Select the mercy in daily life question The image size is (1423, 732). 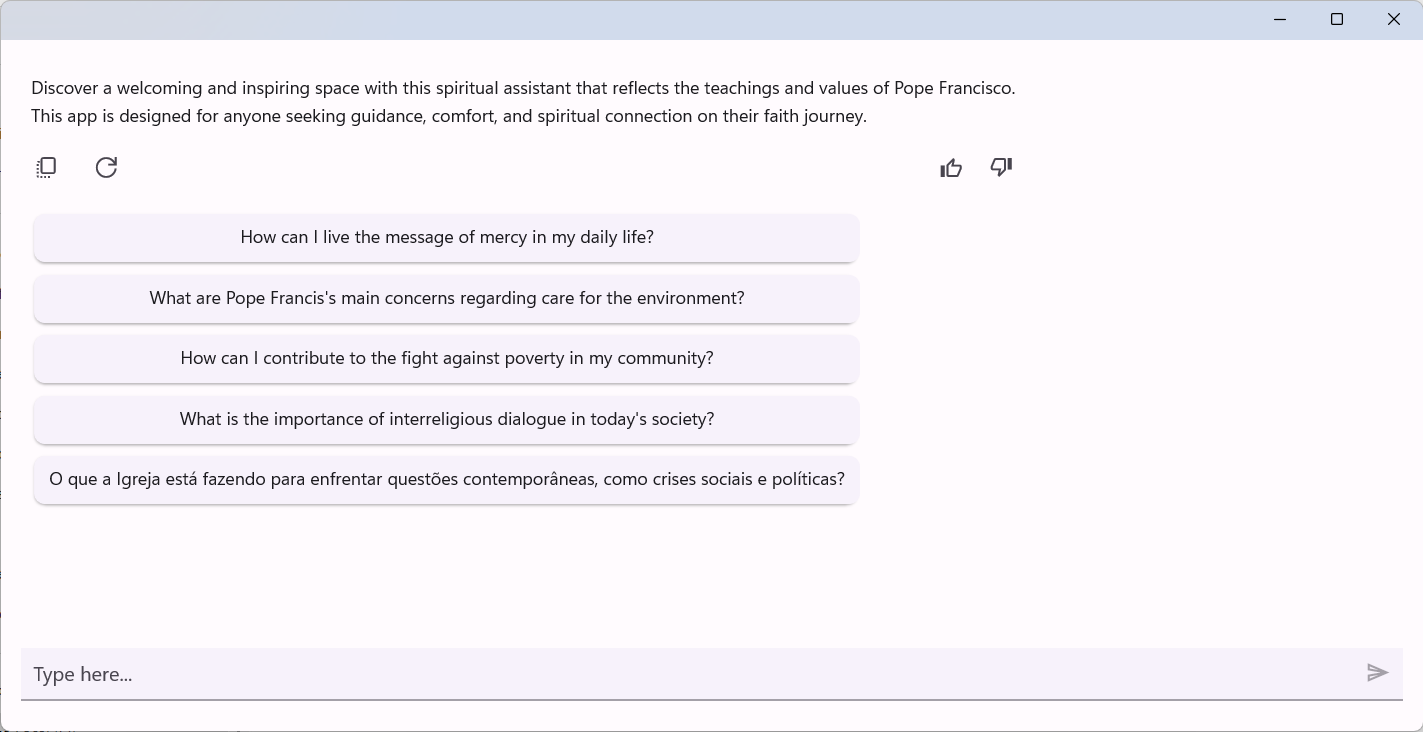(446, 238)
